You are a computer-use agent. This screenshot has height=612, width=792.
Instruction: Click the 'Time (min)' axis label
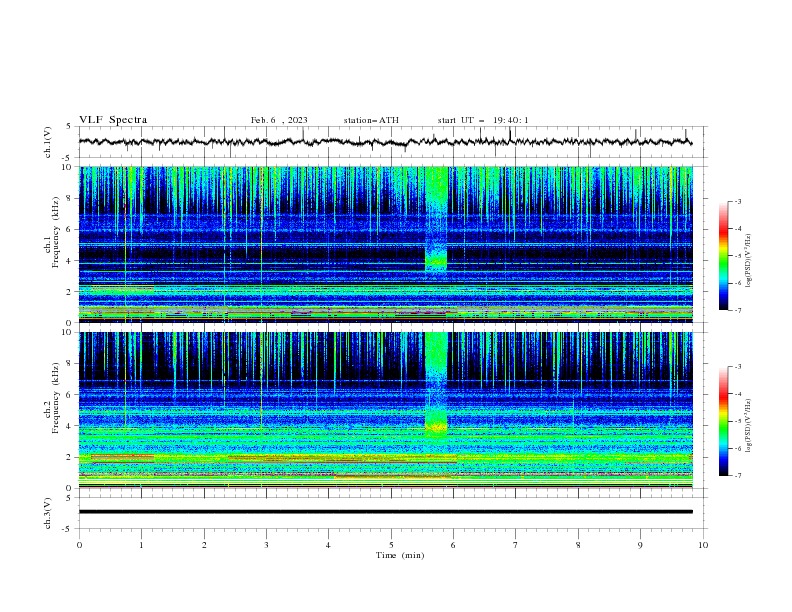click(400, 555)
